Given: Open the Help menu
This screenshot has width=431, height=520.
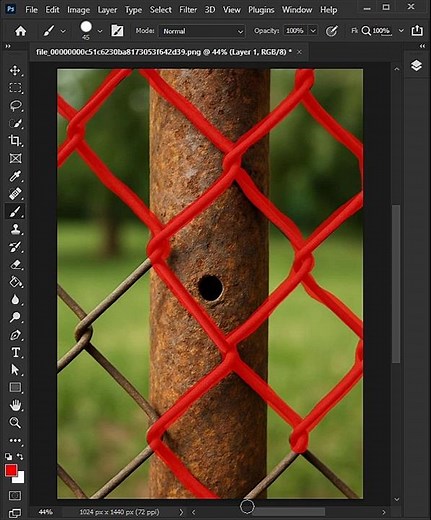Looking at the screenshot, I should 328,10.
